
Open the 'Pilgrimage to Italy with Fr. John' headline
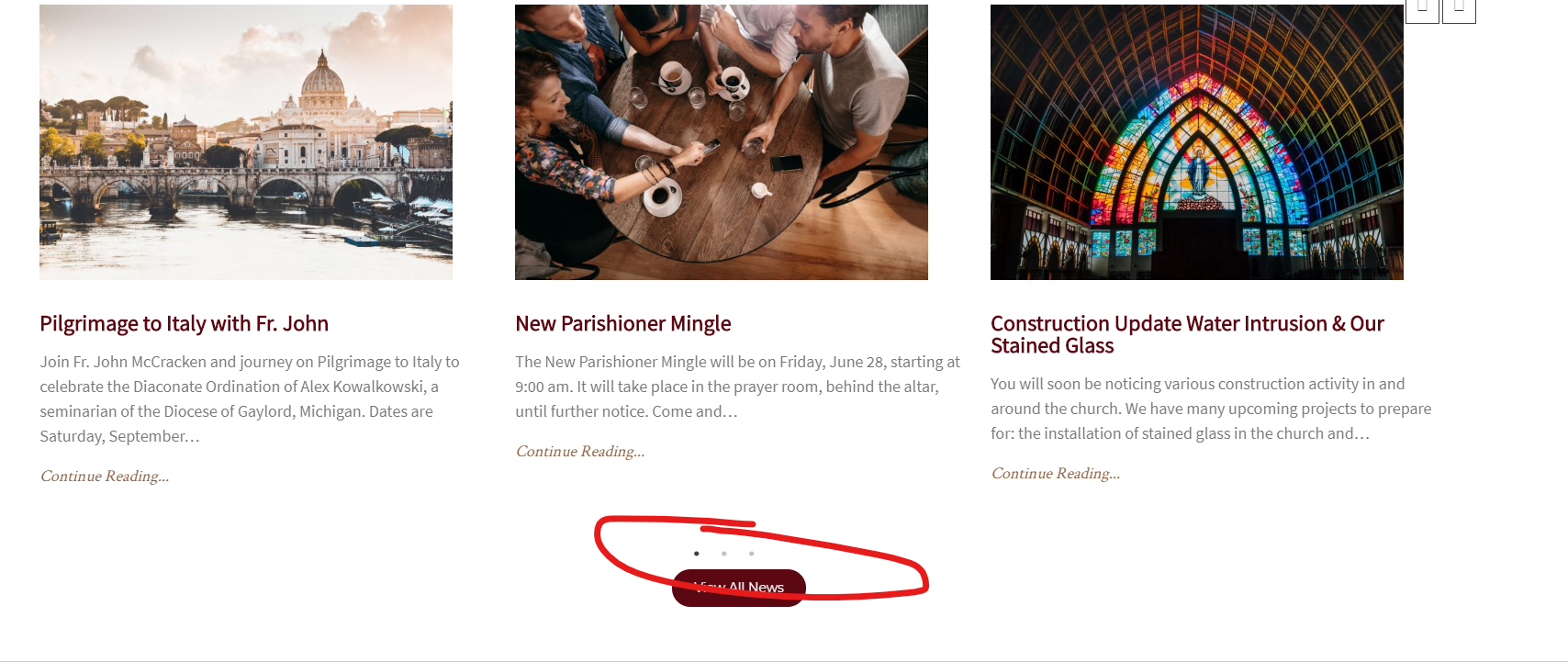[x=184, y=324]
